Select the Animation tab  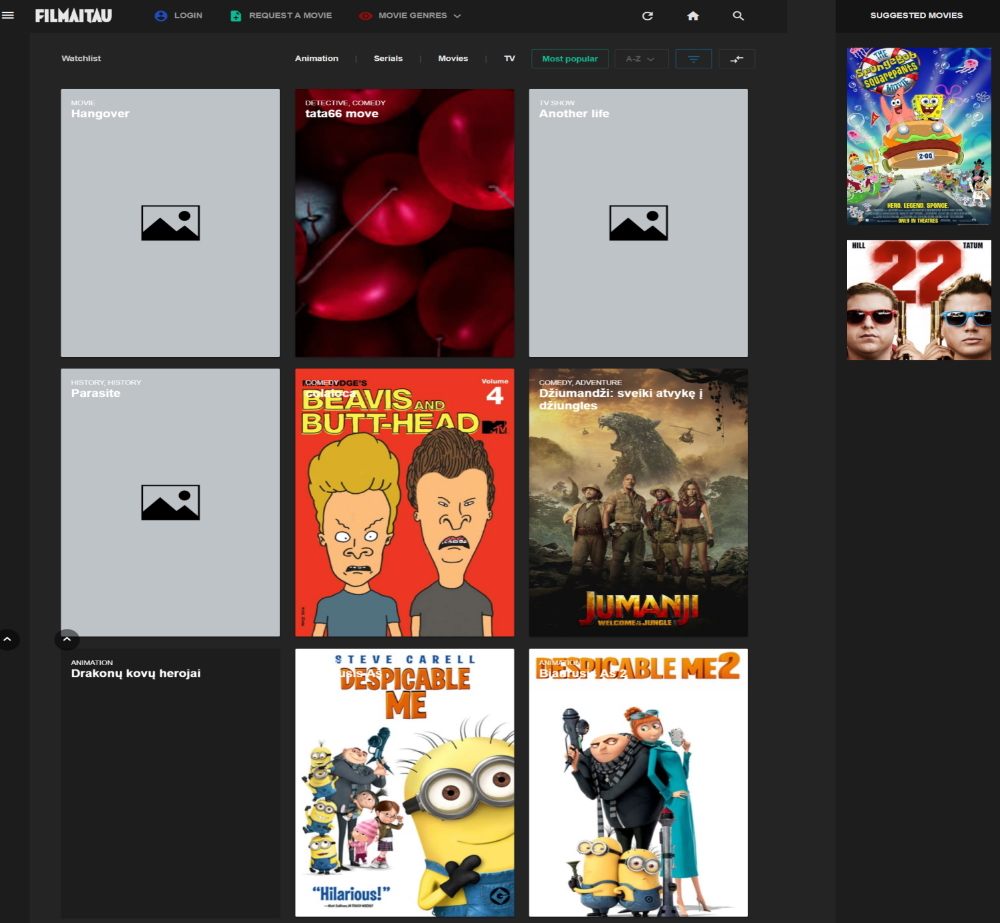coord(316,58)
